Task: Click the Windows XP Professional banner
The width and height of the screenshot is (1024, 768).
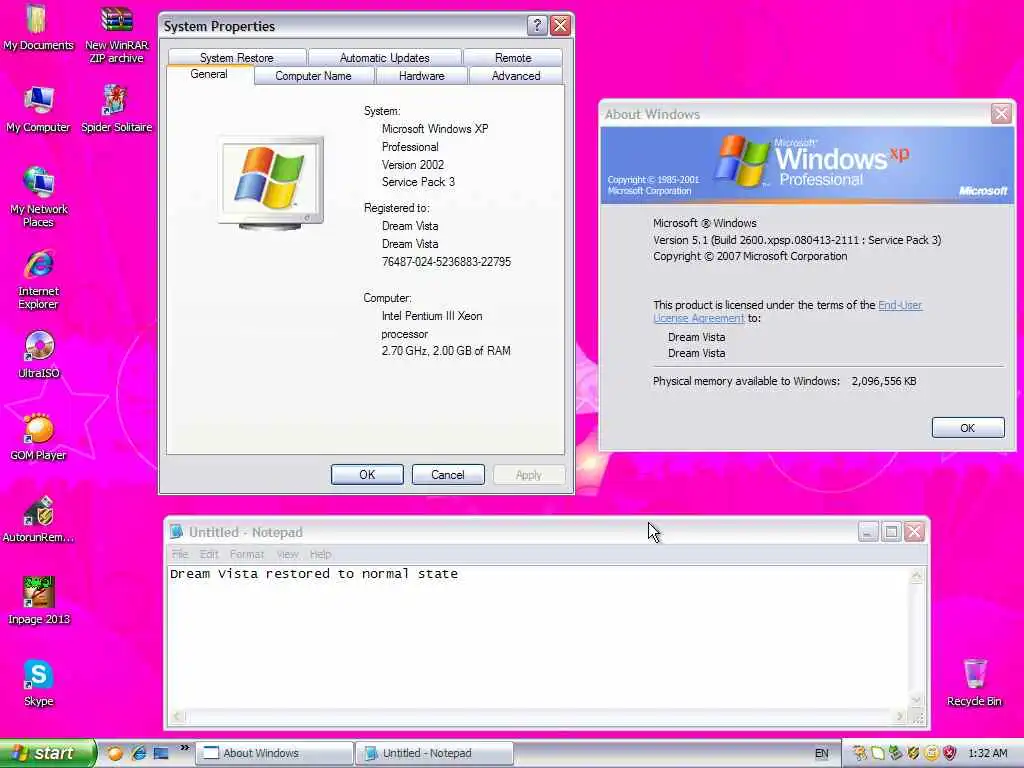Action: coord(808,165)
